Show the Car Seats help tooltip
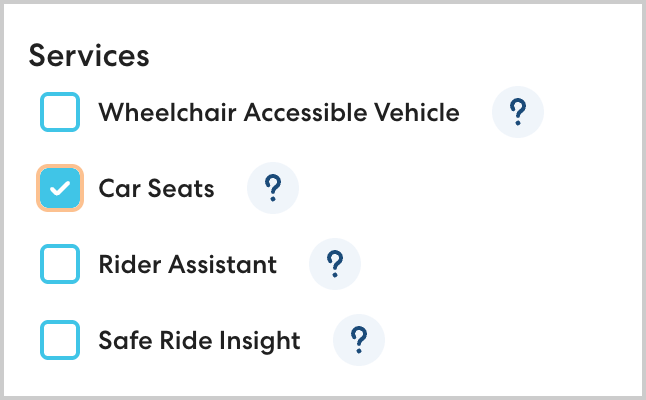The height and width of the screenshot is (400, 646). tap(272, 188)
